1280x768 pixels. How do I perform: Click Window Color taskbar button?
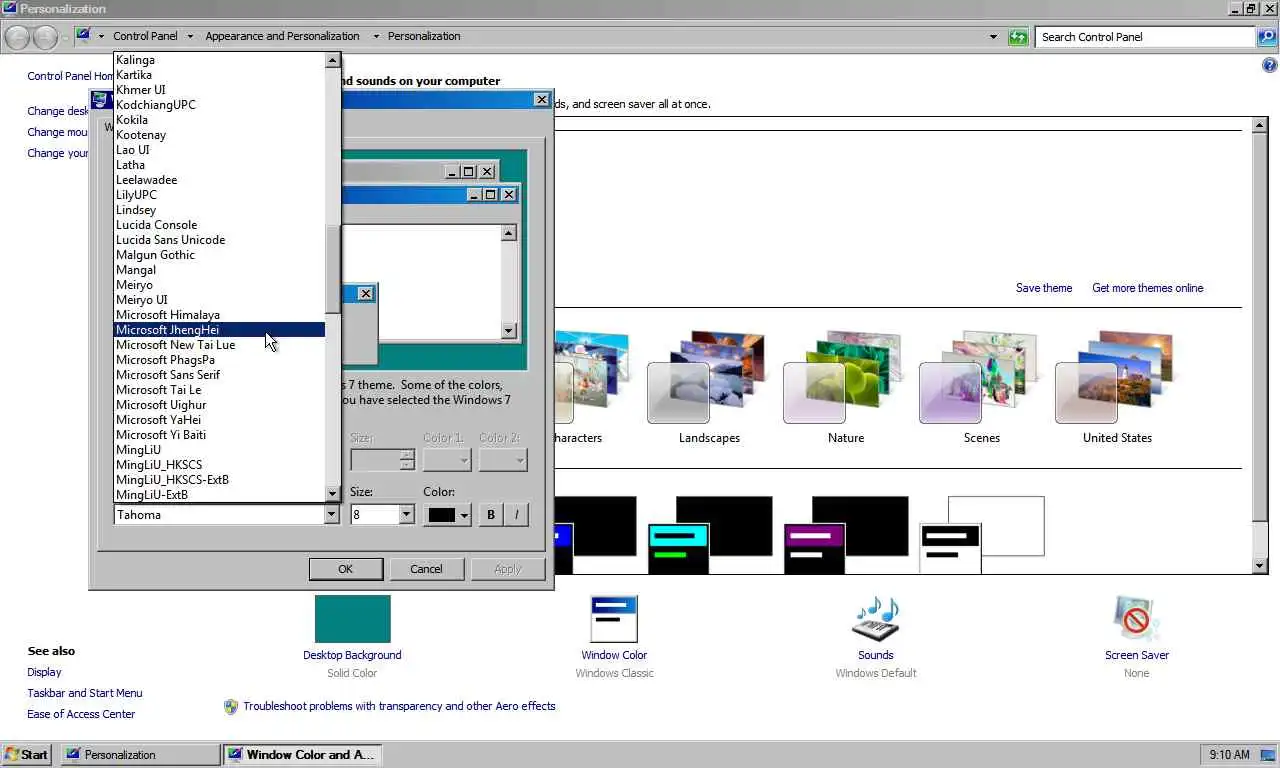coord(302,755)
